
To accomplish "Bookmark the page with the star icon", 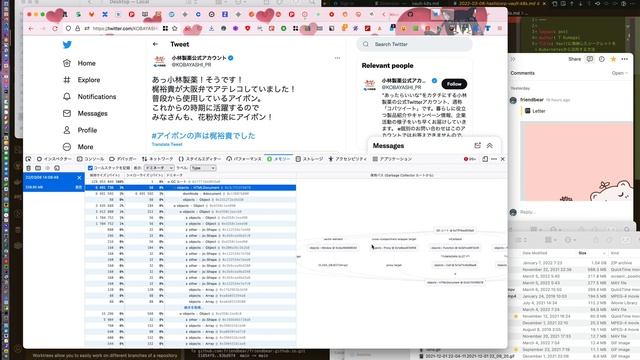I will [175, 29].
